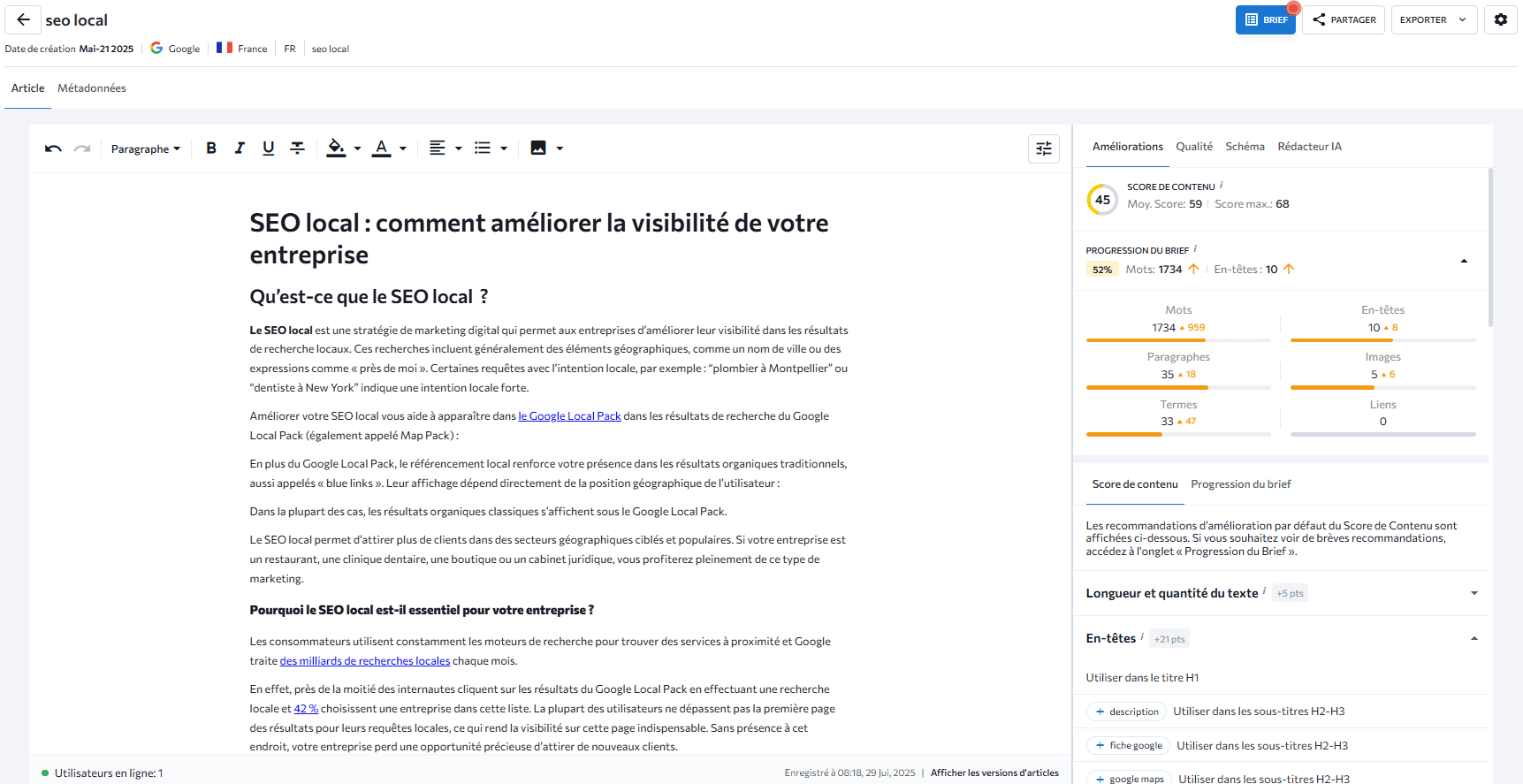This screenshot has height=784, width=1523.
Task: Expand Longueur et quantité du texte section
Action: (1474, 593)
